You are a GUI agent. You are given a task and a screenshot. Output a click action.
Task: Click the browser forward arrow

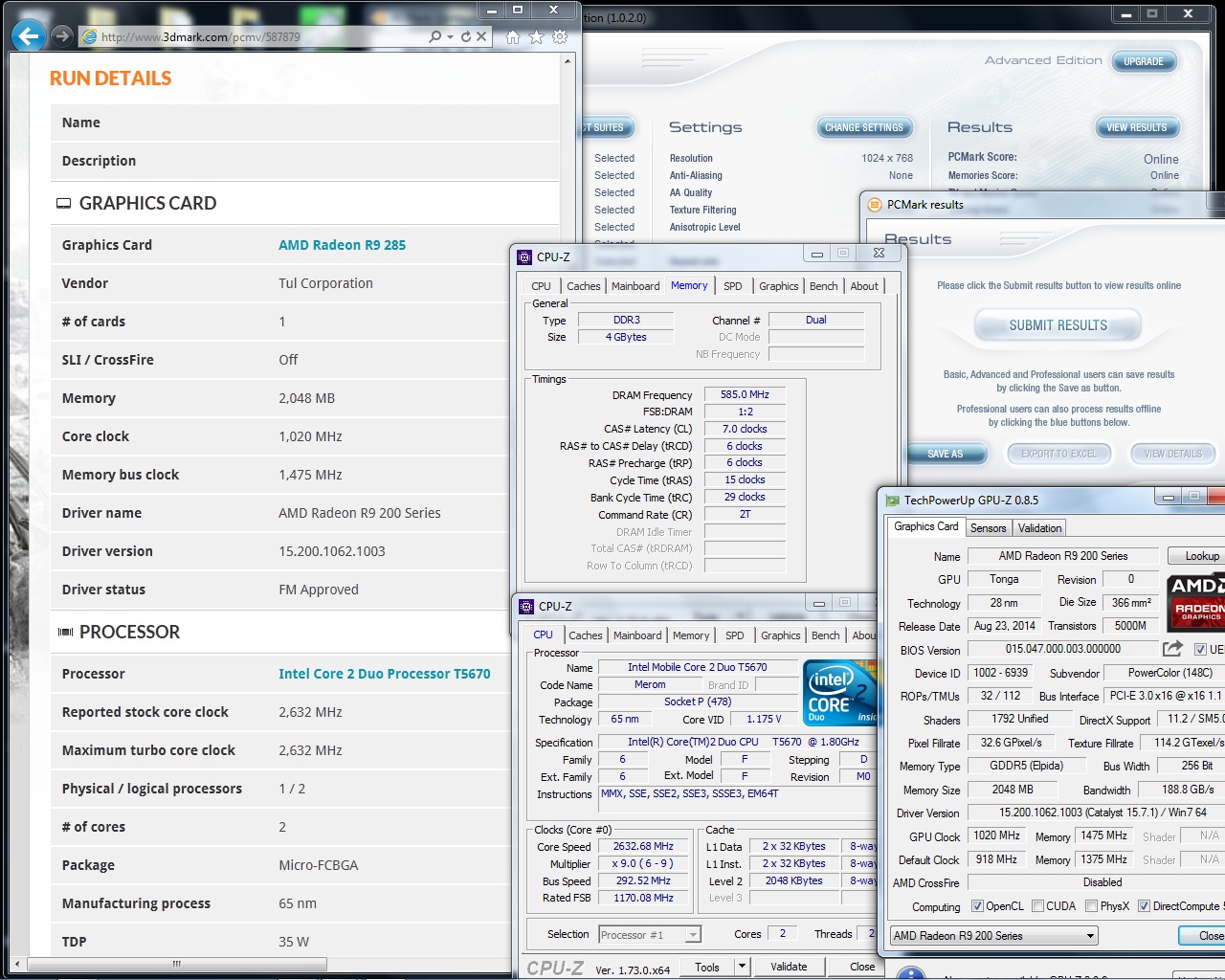coord(63,36)
